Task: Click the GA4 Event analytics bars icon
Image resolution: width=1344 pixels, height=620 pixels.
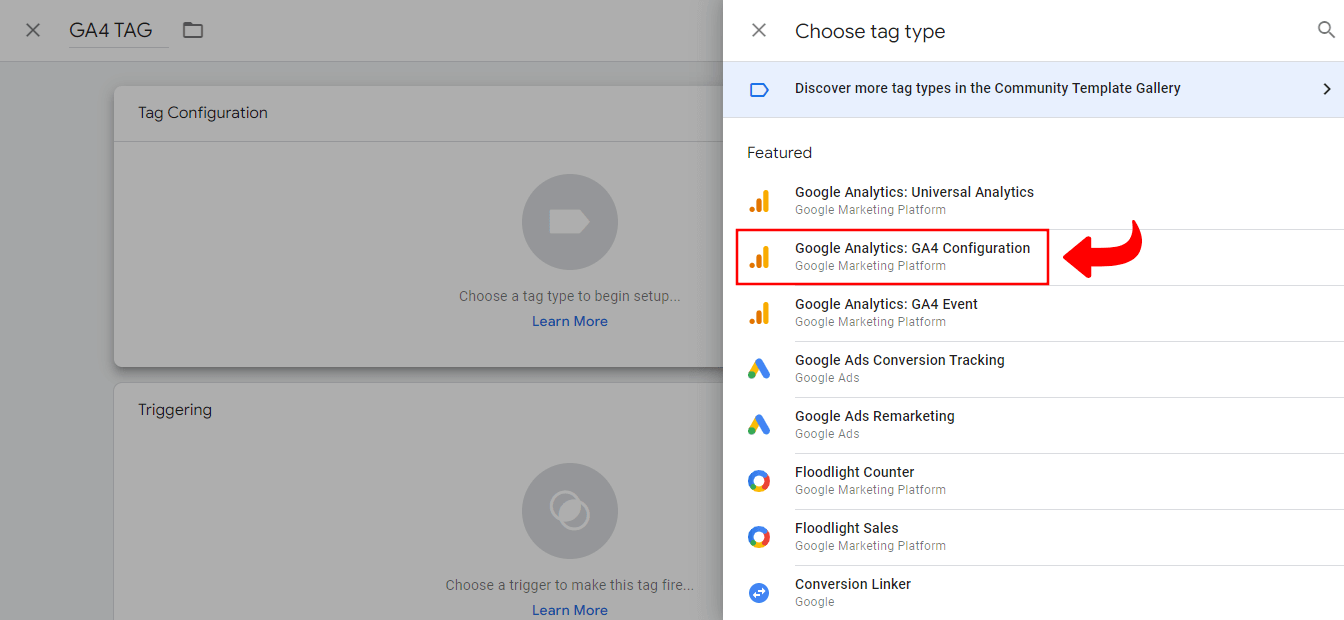Action: [x=760, y=312]
